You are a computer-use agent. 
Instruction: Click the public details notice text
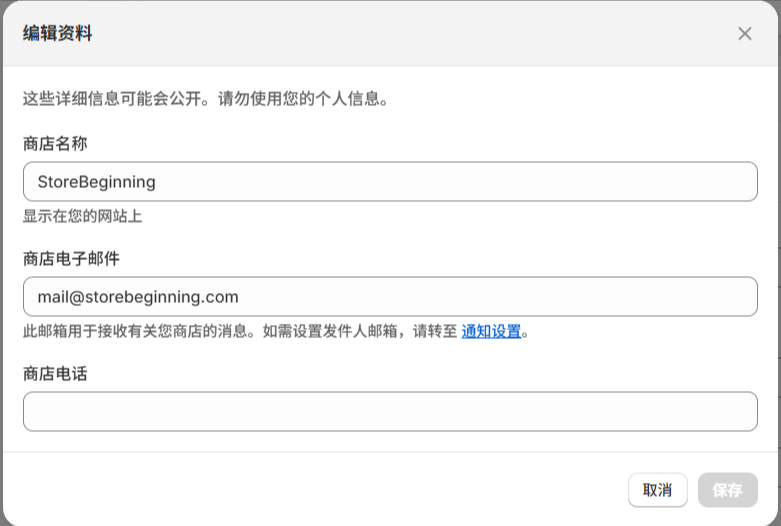205,99
